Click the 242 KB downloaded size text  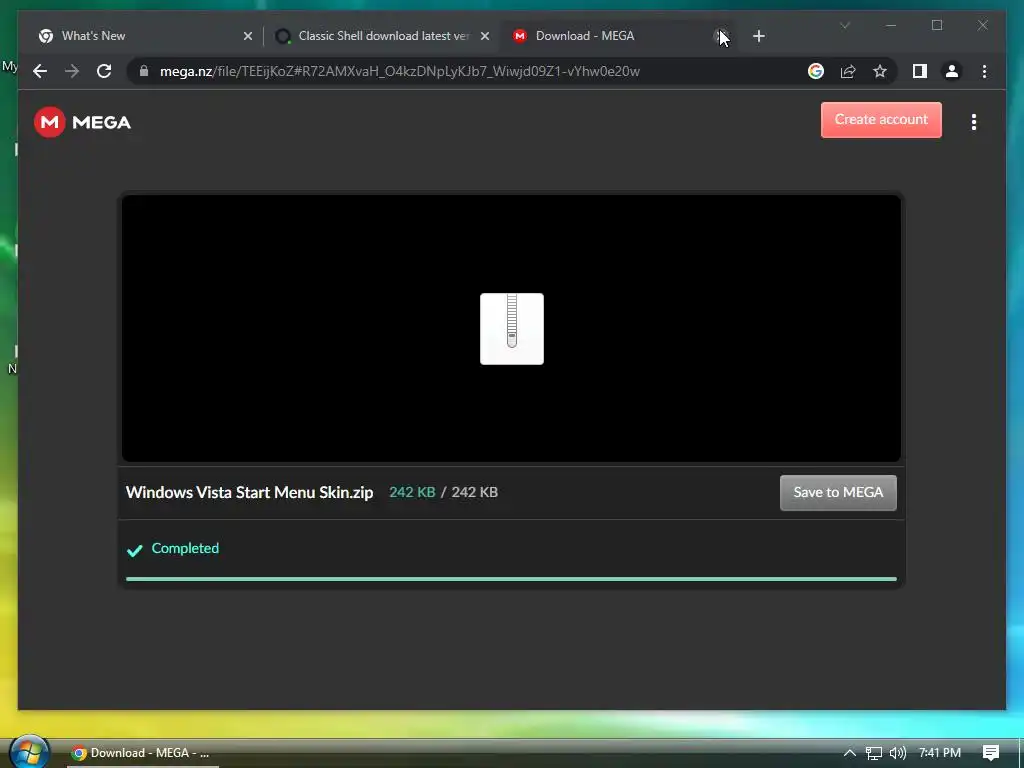tap(412, 492)
